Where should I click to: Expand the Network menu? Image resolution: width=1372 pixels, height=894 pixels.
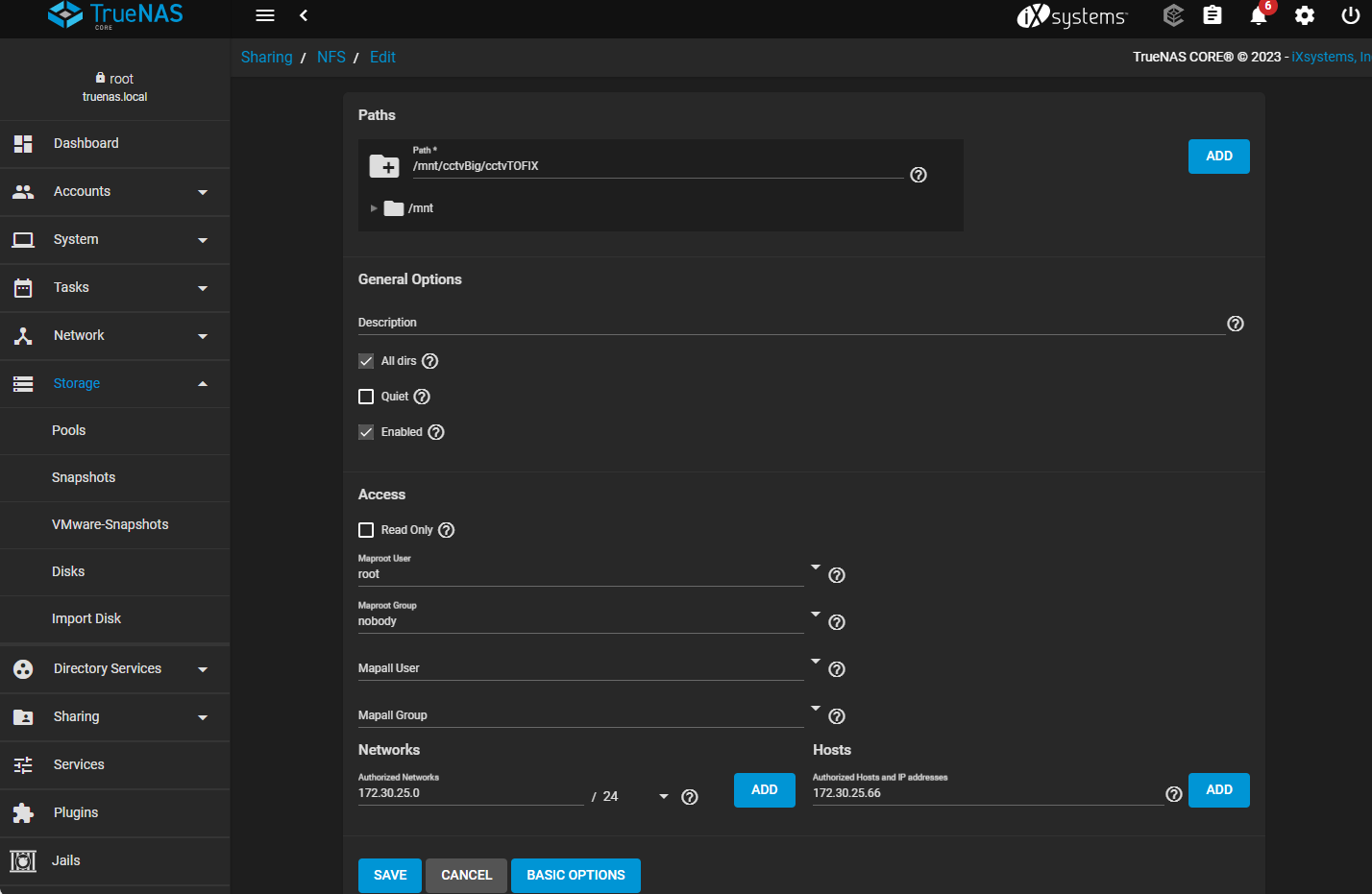point(115,336)
